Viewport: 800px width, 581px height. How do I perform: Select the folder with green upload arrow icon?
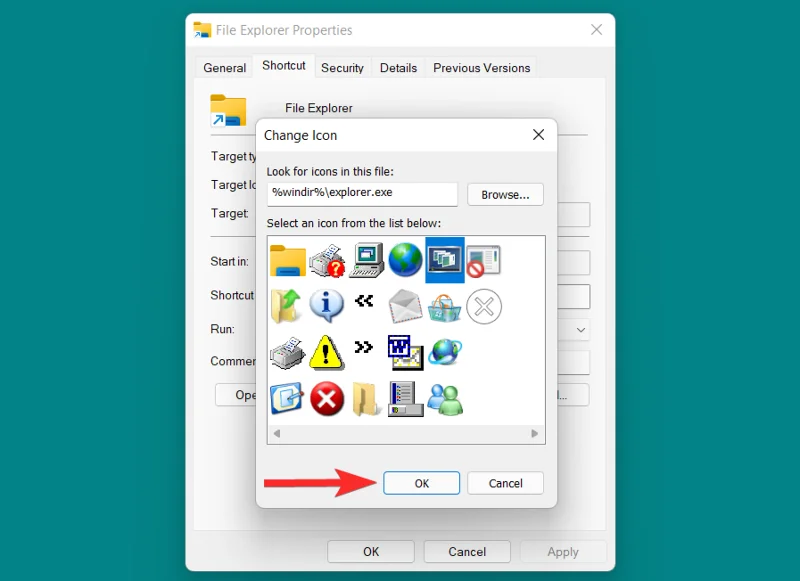[287, 306]
